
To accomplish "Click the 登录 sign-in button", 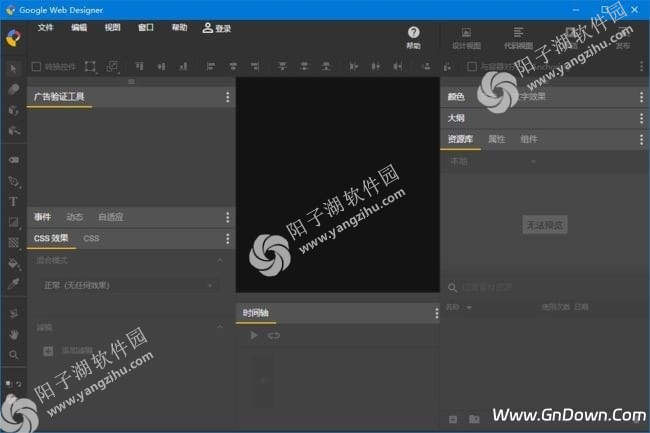I will (216, 28).
